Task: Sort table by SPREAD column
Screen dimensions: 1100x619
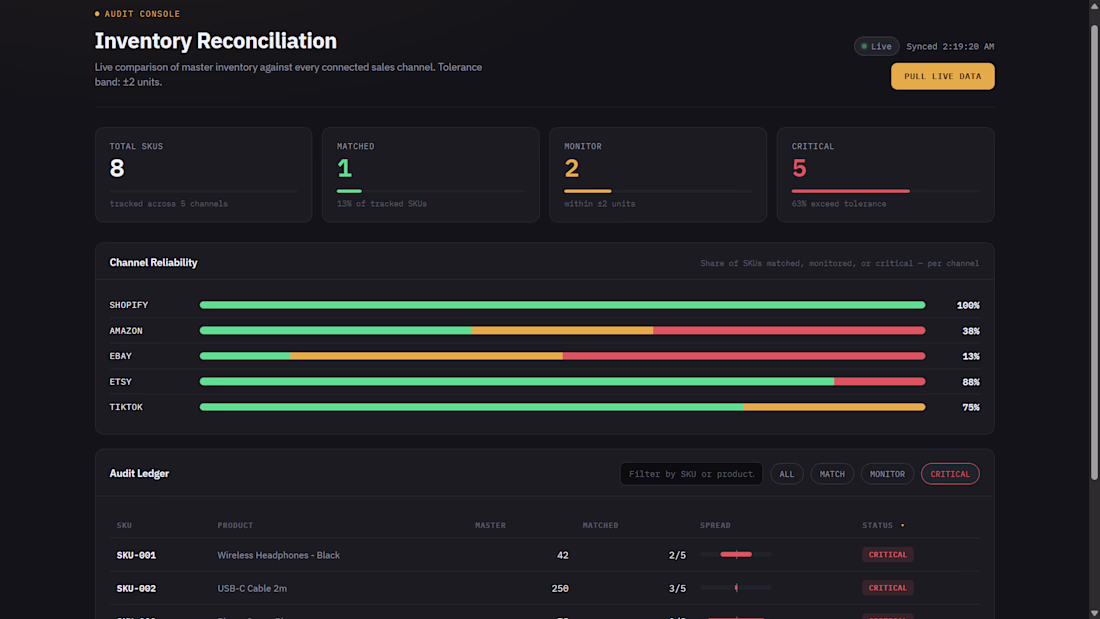Action: pyautogui.click(x=715, y=525)
